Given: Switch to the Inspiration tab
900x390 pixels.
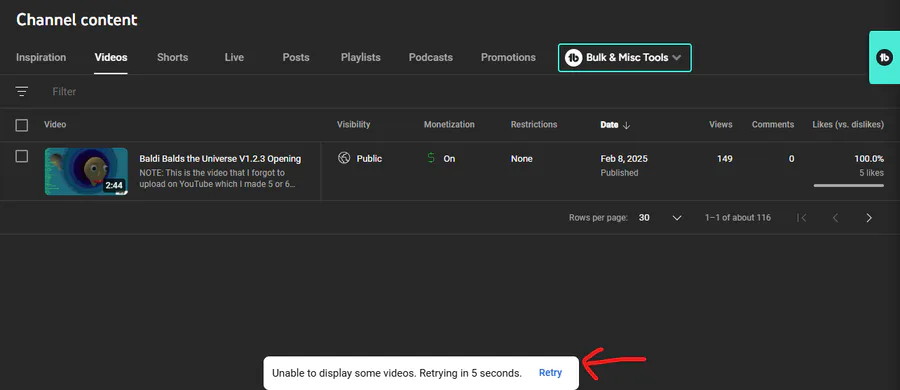Looking at the screenshot, I should coord(41,57).
